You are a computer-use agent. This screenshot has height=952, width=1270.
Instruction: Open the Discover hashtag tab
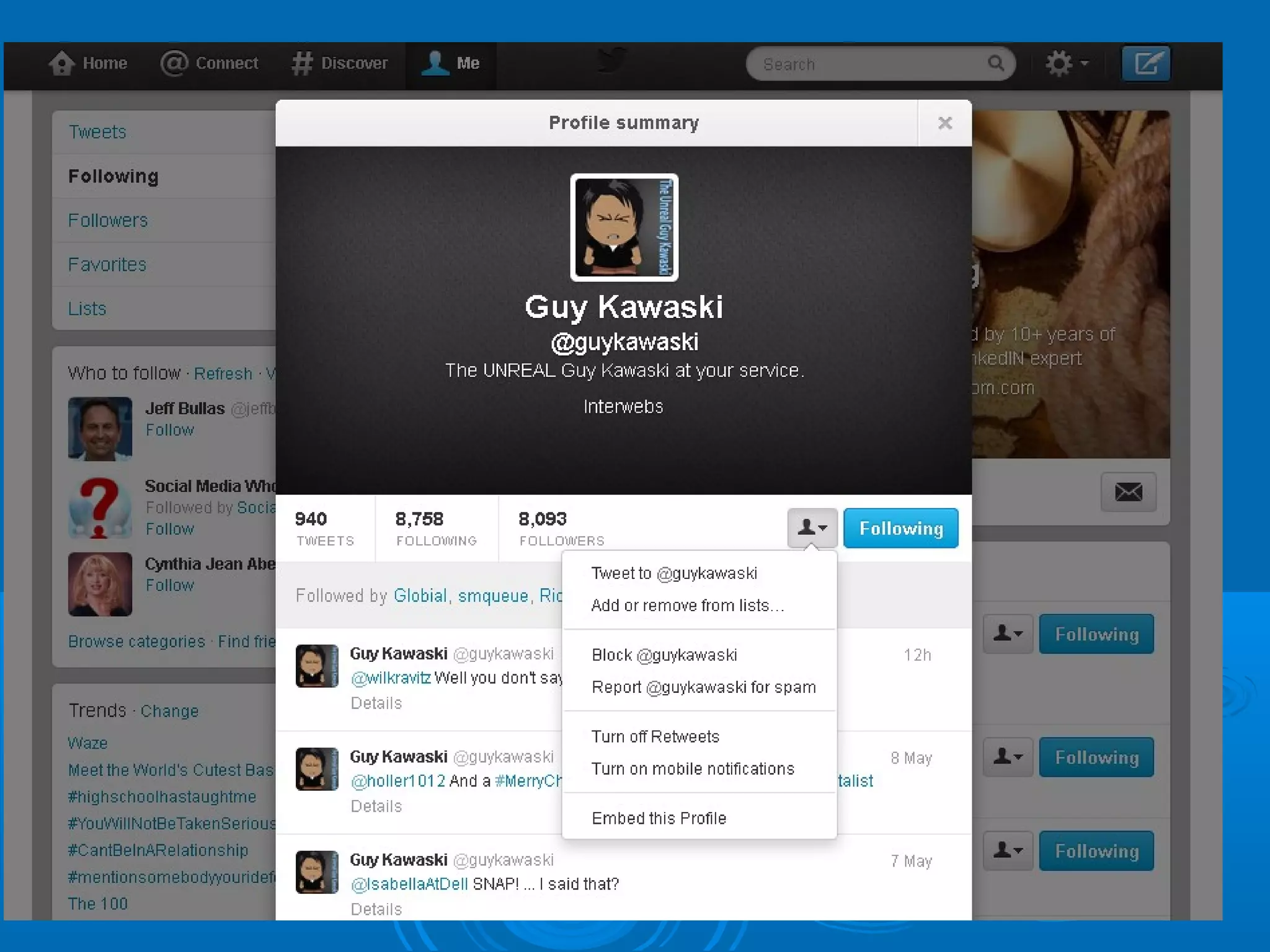(x=302, y=63)
